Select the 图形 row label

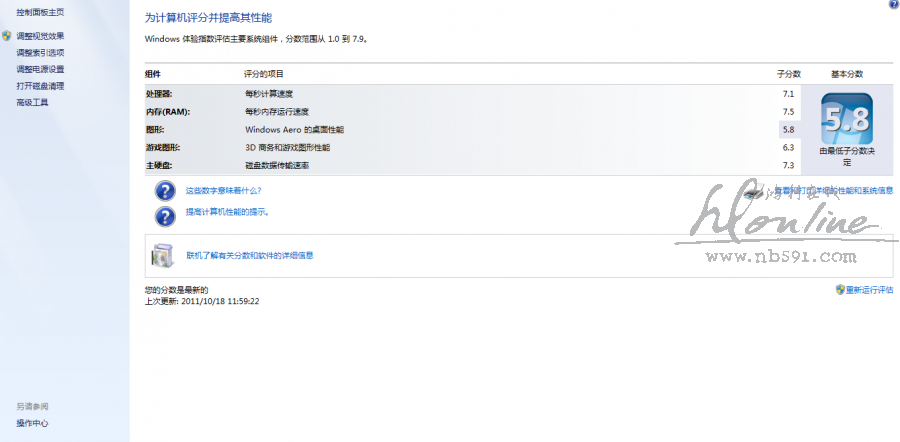(155, 130)
